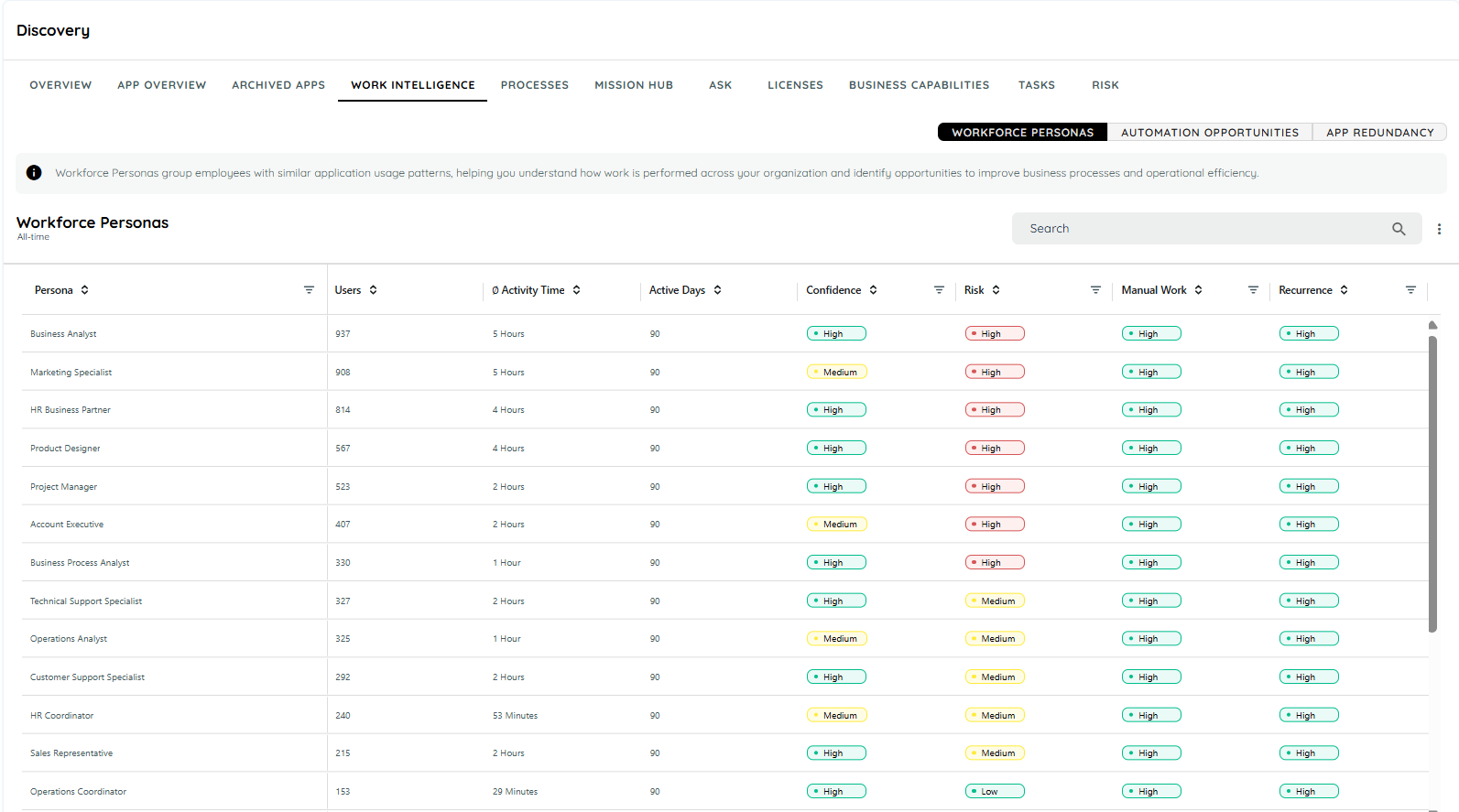Click the info icon in the banner

pyautogui.click(x=34, y=173)
